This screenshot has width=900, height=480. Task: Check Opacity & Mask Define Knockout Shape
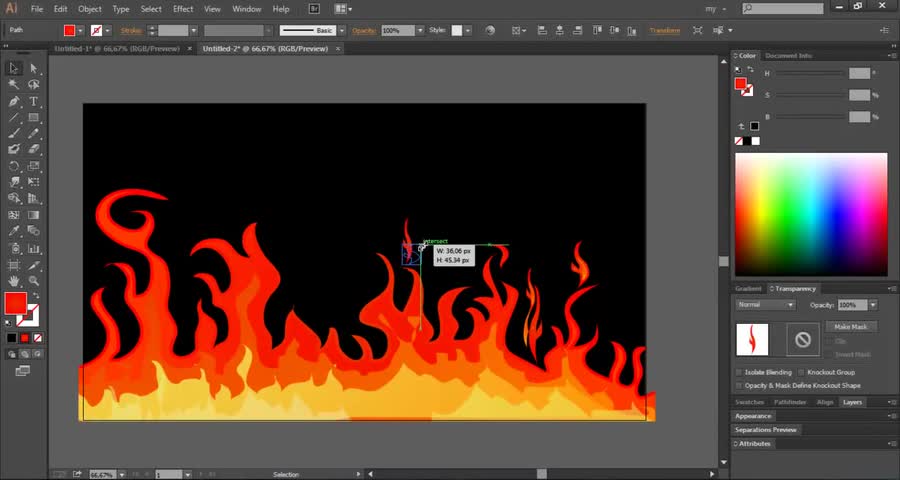coord(739,385)
